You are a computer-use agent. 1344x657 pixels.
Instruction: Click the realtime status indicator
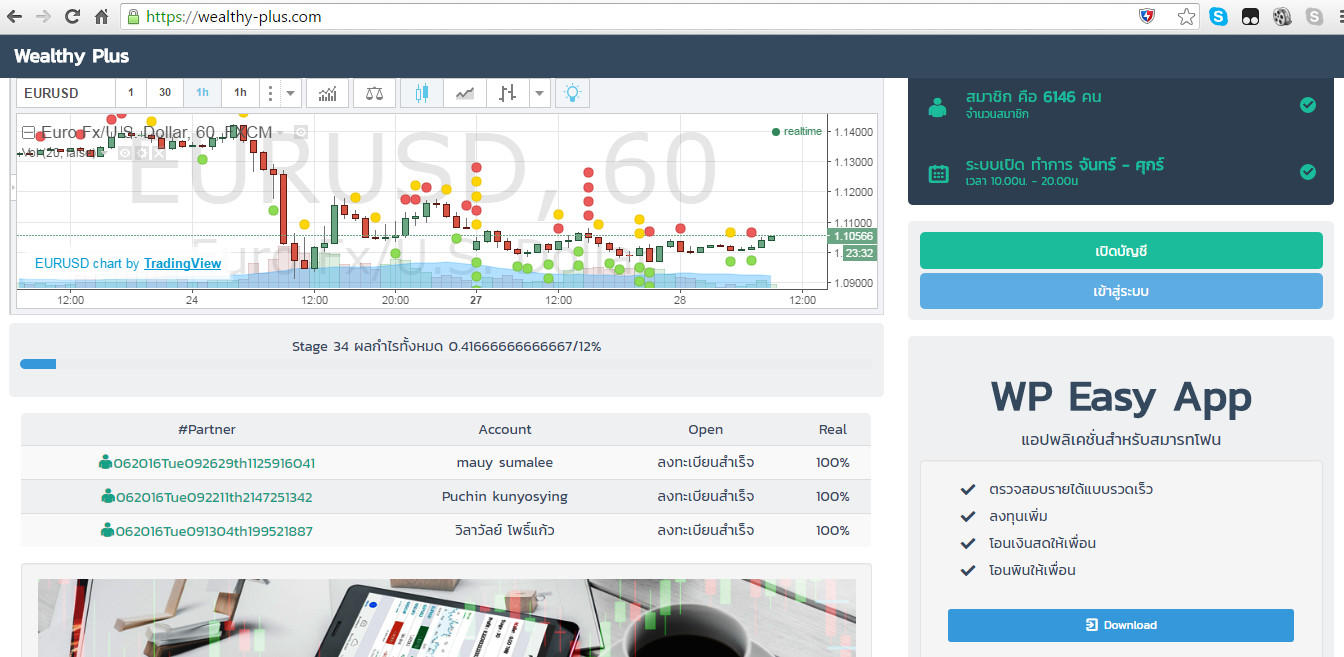tap(797, 132)
